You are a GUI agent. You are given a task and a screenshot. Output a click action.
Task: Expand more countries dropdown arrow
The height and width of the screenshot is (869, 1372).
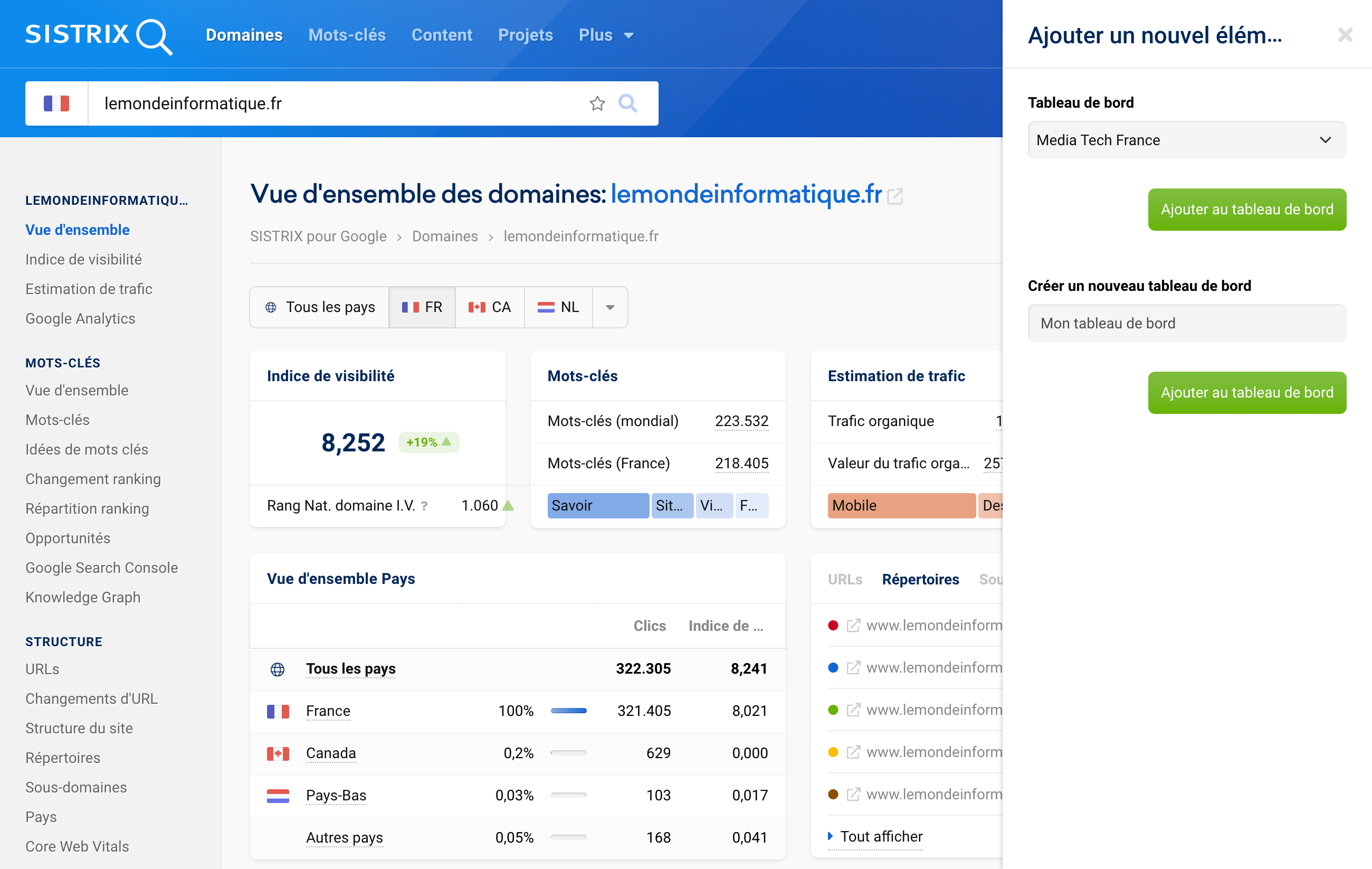click(610, 307)
